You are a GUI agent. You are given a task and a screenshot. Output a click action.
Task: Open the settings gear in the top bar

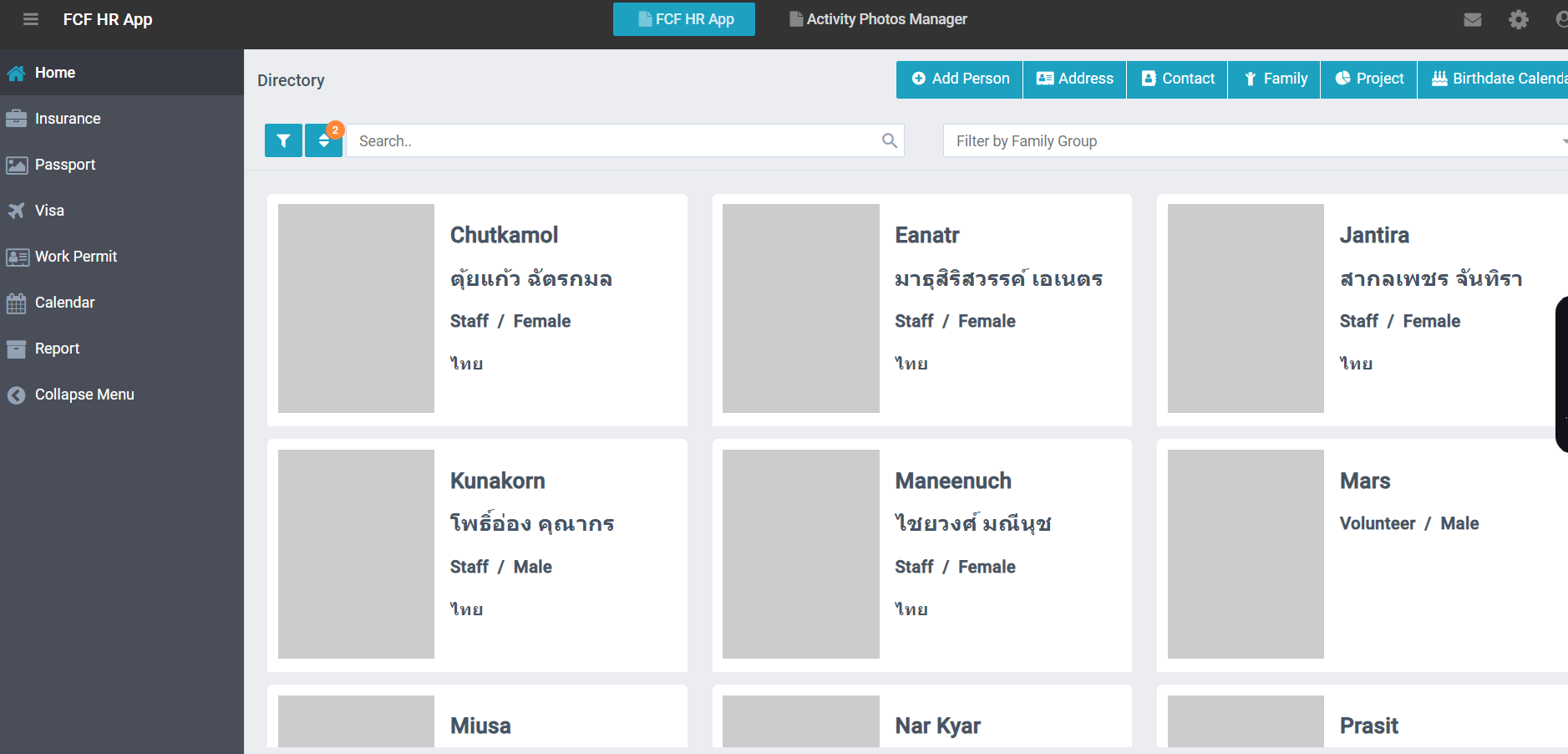pos(1519,18)
